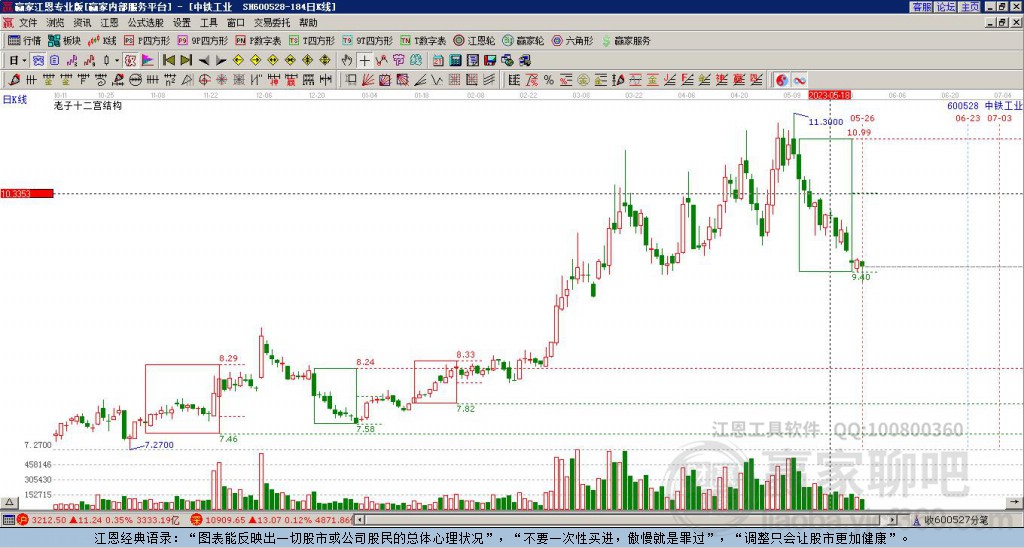Screen dimensions: 1024x548
Task: Click the grid icon in status bar
Action: tap(8, 520)
